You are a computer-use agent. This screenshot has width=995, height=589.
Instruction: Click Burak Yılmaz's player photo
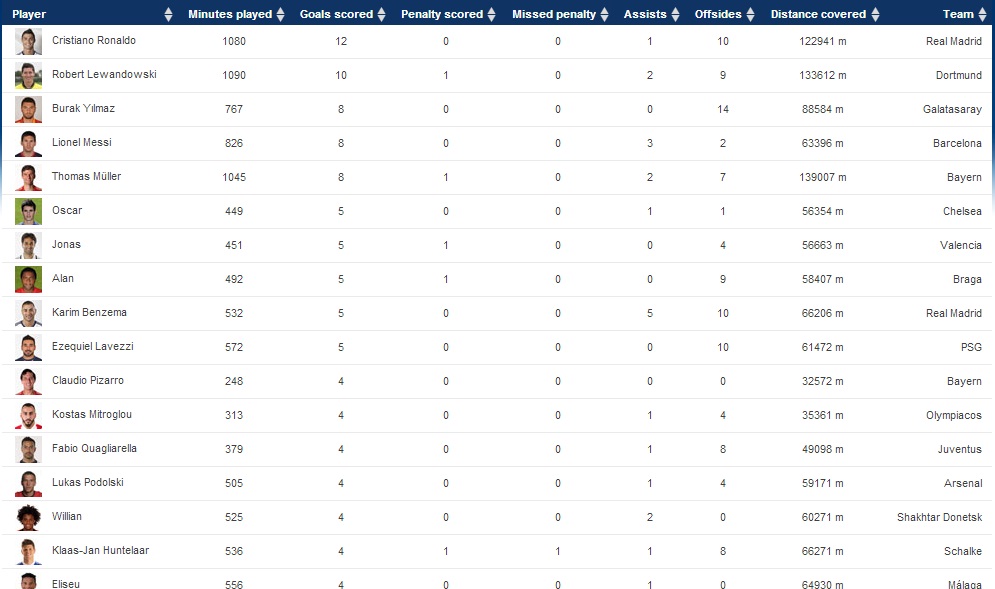[x=29, y=109]
